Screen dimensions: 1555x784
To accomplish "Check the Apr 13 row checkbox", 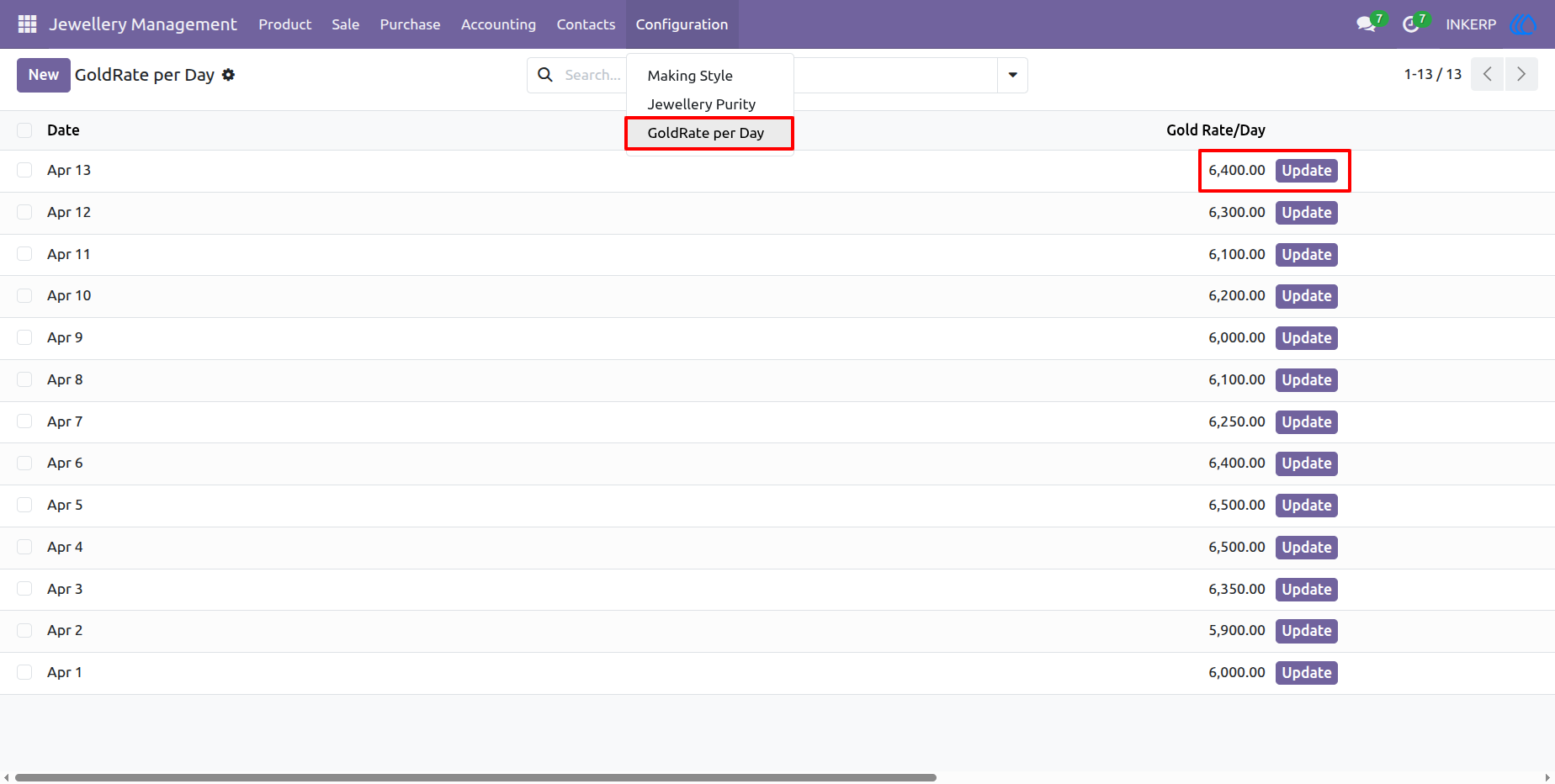I will [24, 170].
